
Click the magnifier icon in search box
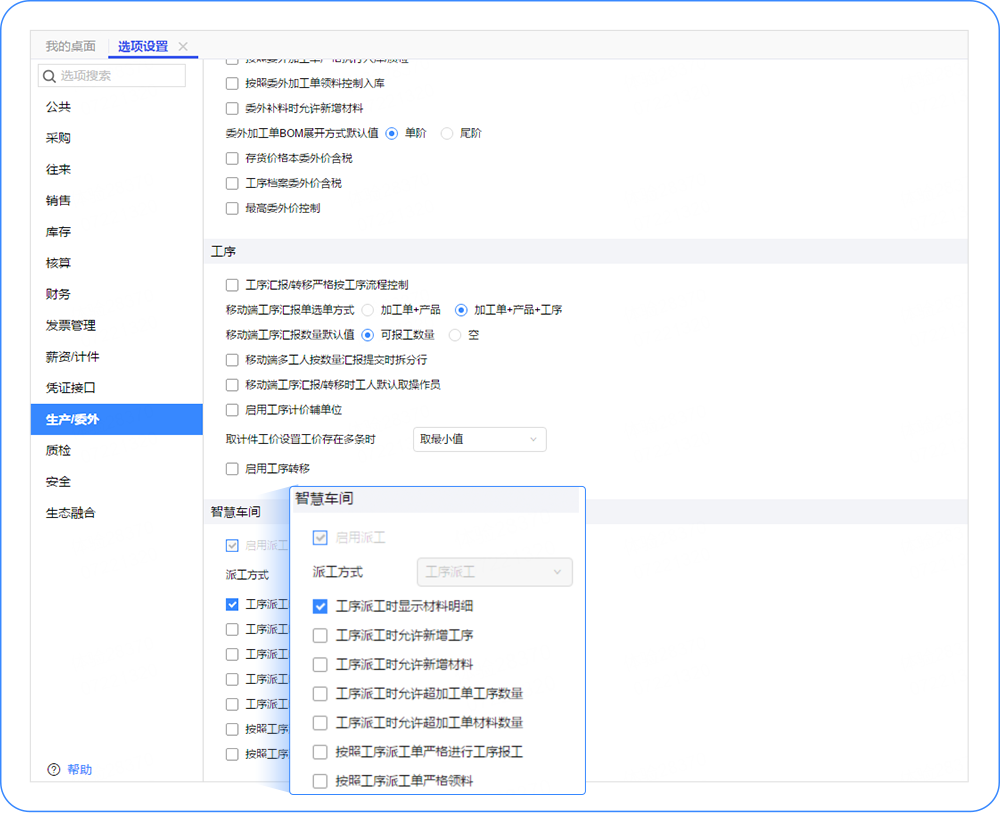tap(49, 76)
